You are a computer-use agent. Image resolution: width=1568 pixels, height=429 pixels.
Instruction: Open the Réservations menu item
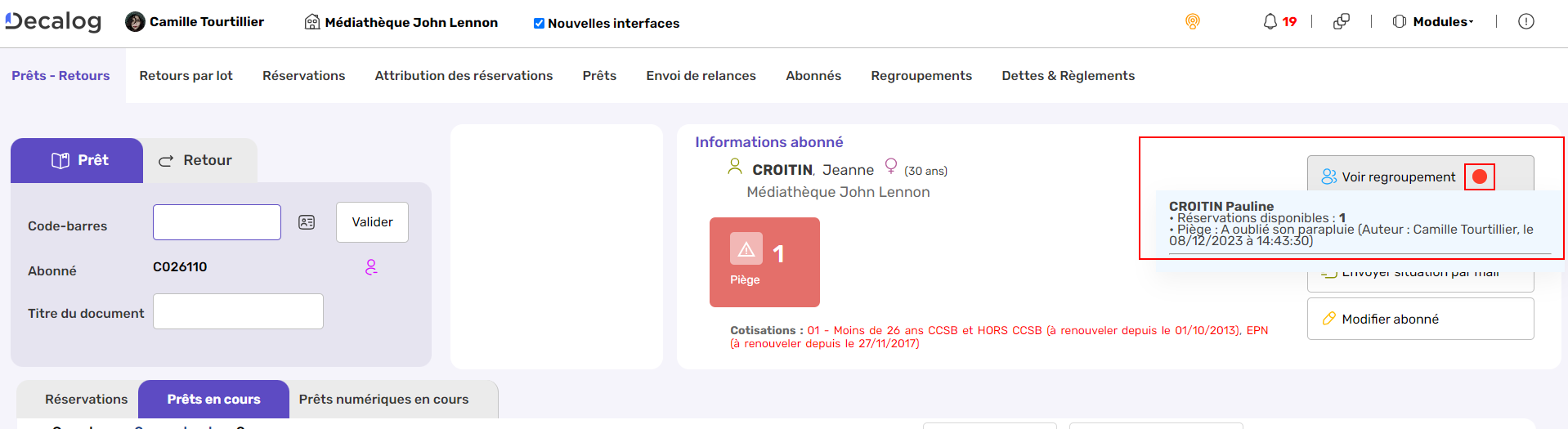(x=303, y=76)
